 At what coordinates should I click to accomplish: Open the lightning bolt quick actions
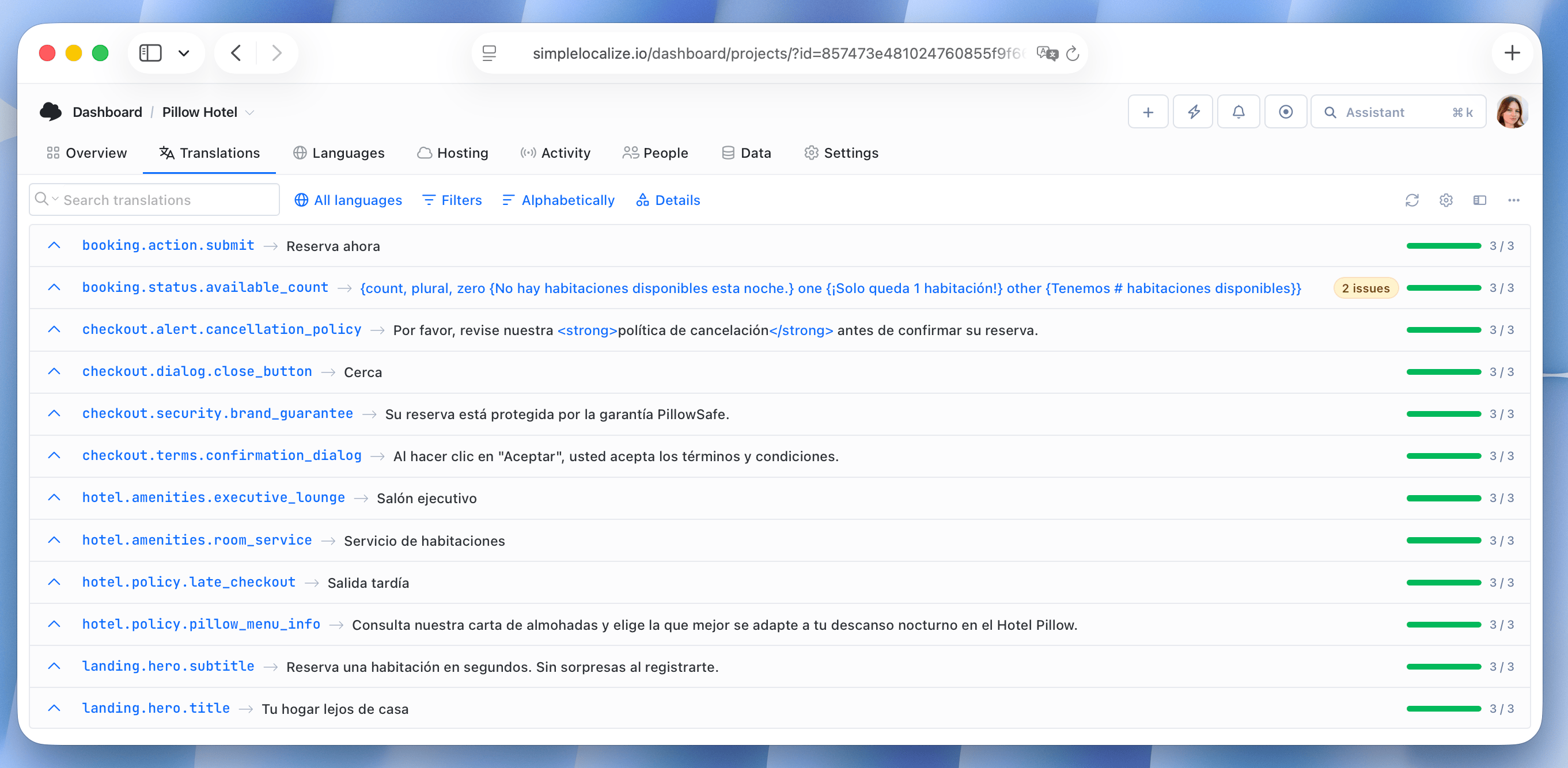pyautogui.click(x=1194, y=112)
